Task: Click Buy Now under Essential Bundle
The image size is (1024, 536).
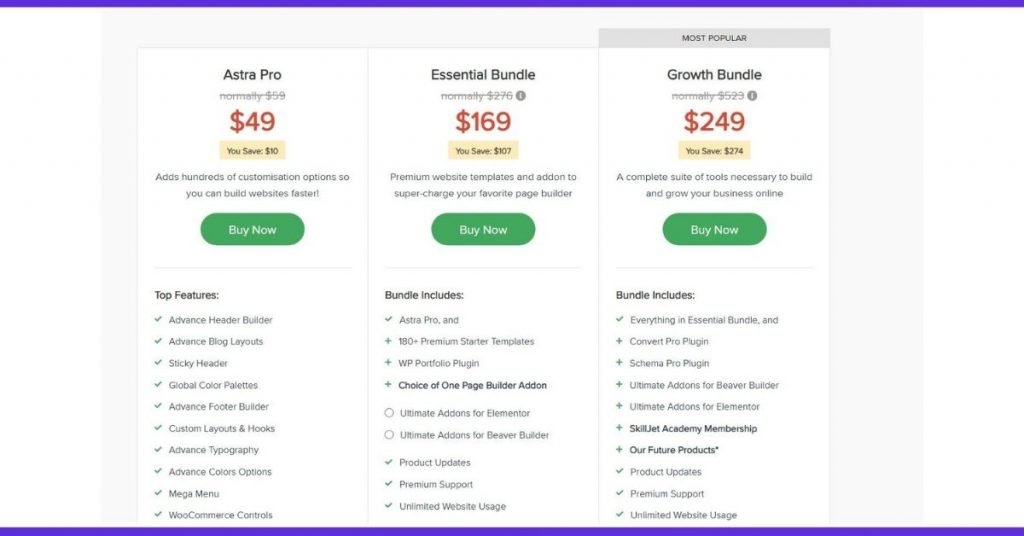Action: click(x=483, y=229)
